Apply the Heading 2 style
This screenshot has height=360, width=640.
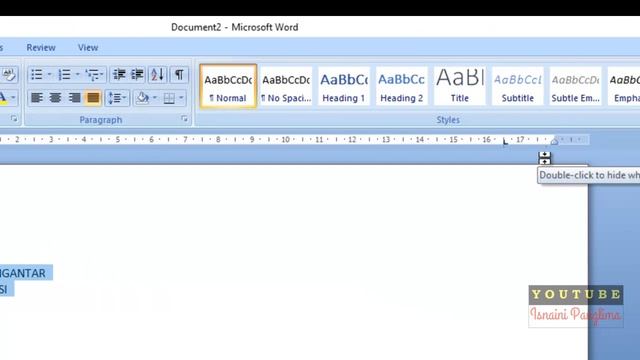point(402,86)
